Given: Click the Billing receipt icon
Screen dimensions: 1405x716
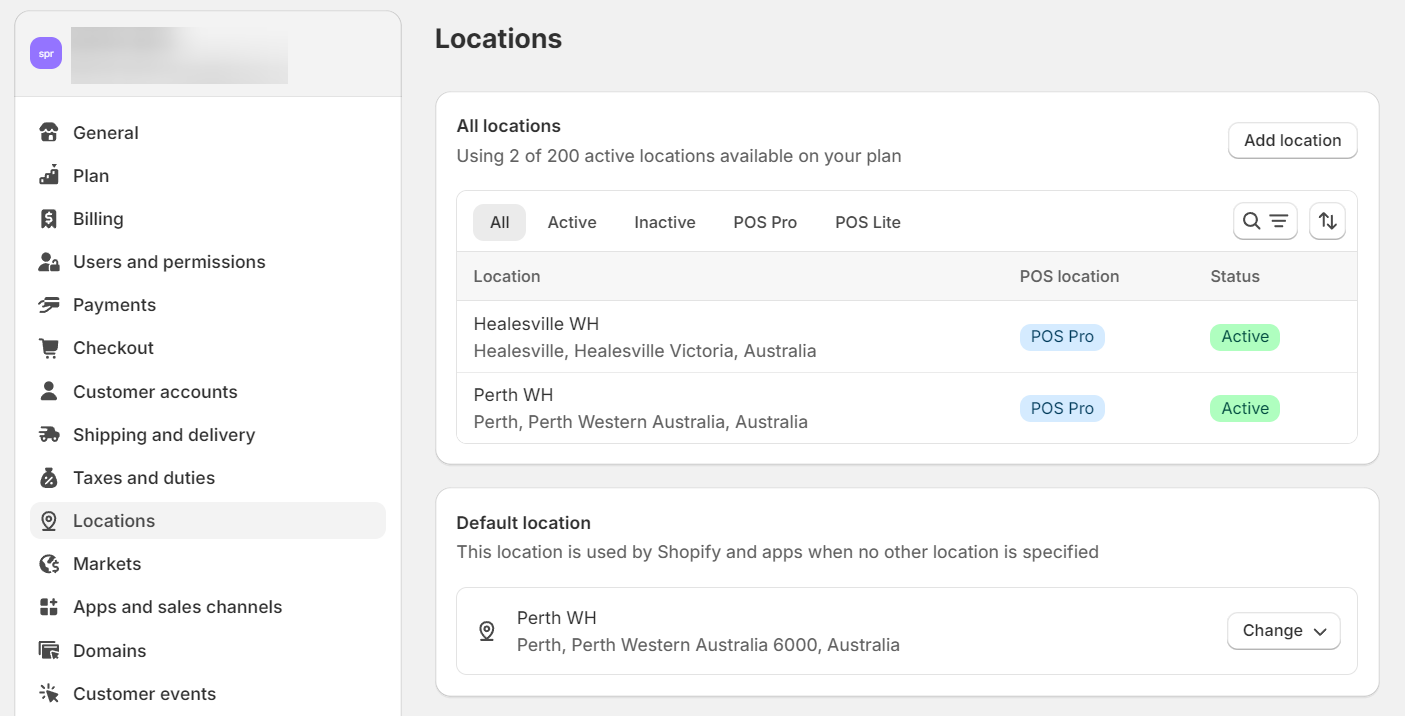Looking at the screenshot, I should click(49, 219).
